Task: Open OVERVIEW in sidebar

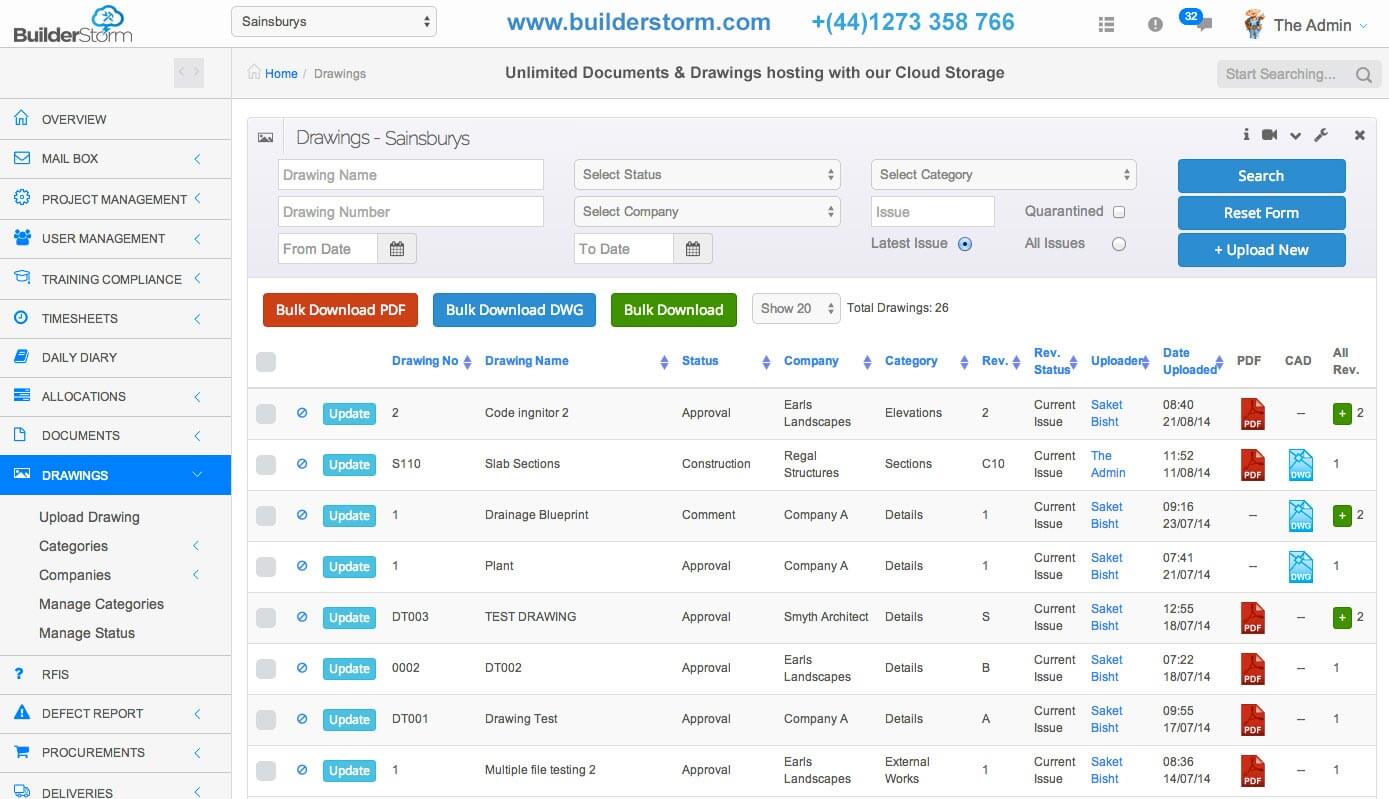Action: point(115,119)
